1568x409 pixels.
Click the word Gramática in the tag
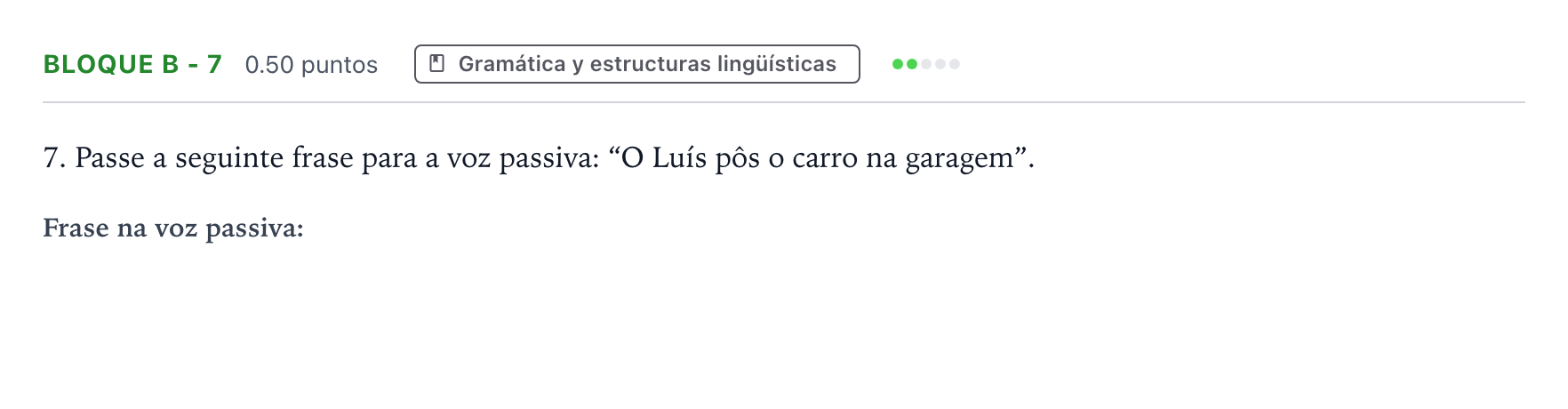click(512, 64)
